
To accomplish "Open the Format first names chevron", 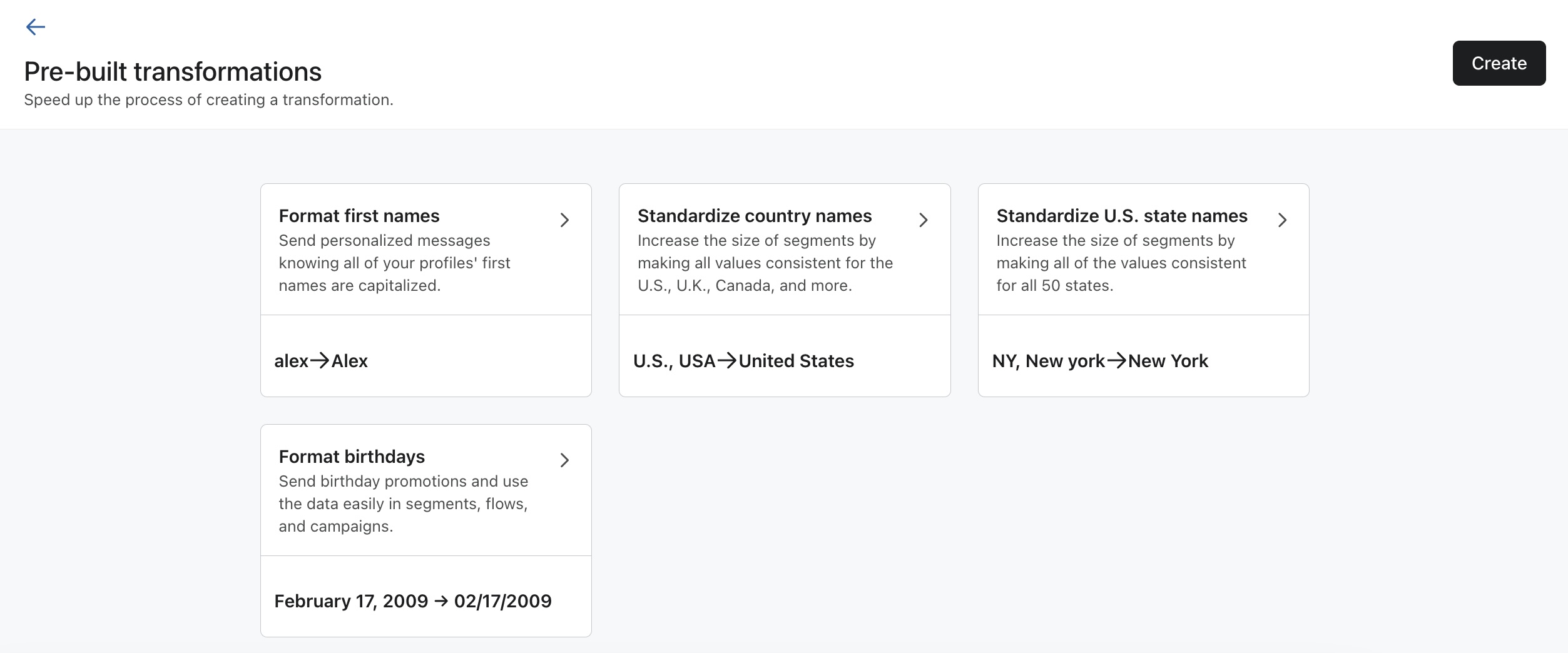I will [564, 220].
